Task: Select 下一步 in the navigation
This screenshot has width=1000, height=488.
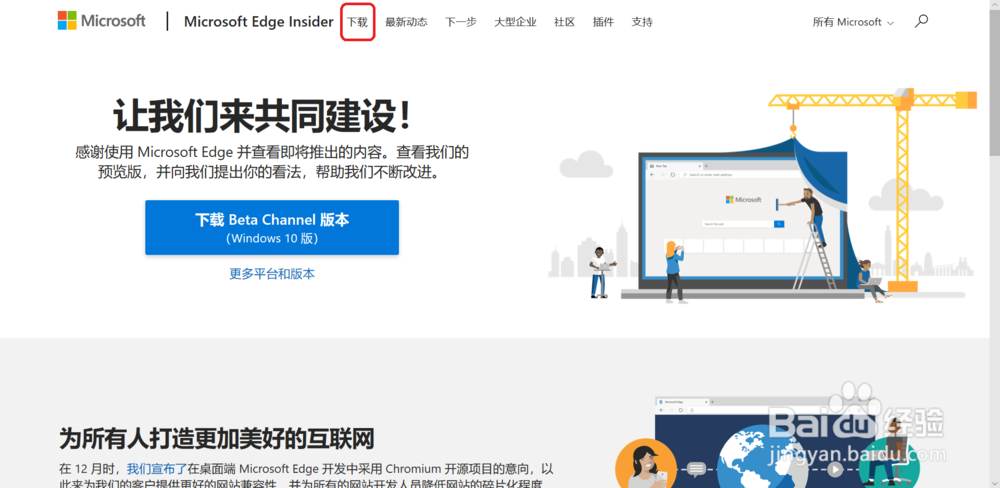Action: click(460, 22)
